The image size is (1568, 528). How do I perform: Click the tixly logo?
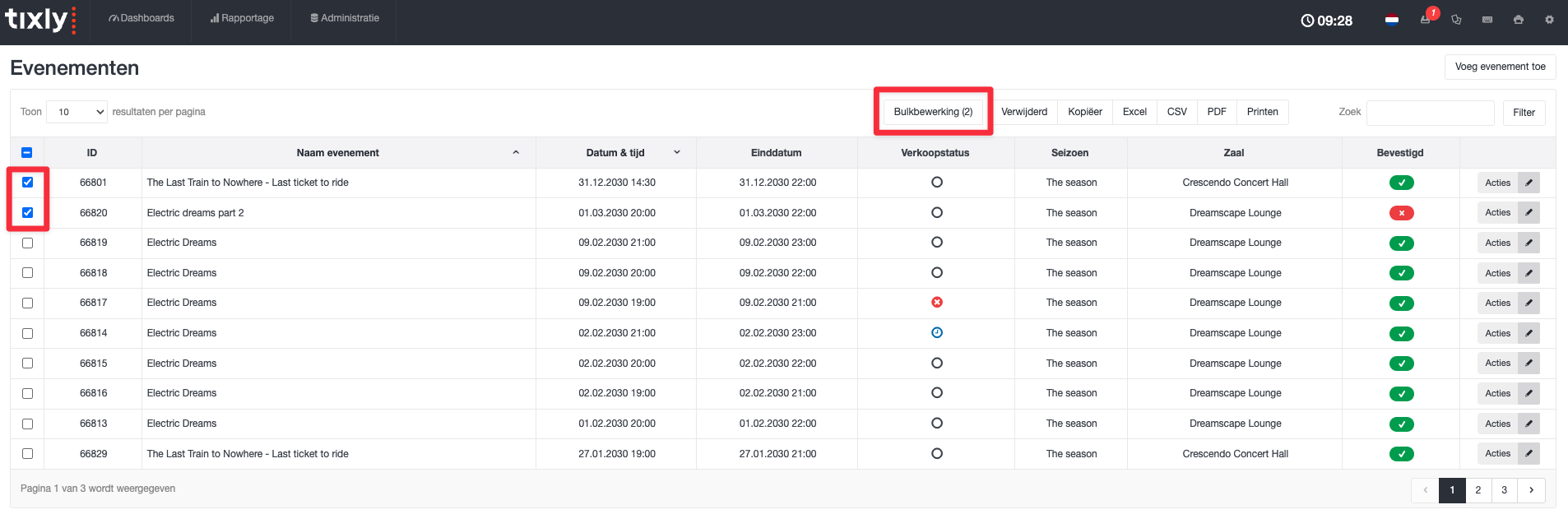click(39, 20)
